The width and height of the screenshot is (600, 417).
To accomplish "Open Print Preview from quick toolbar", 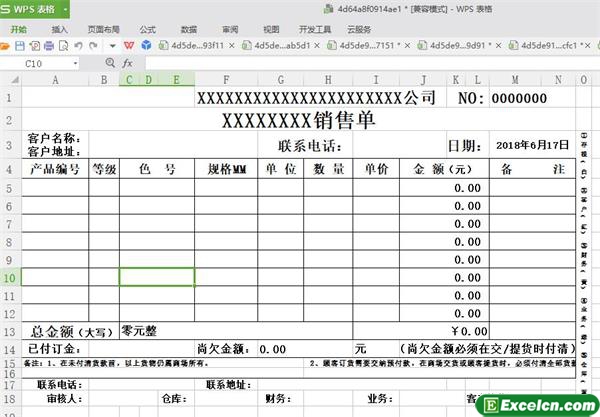I will point(64,46).
